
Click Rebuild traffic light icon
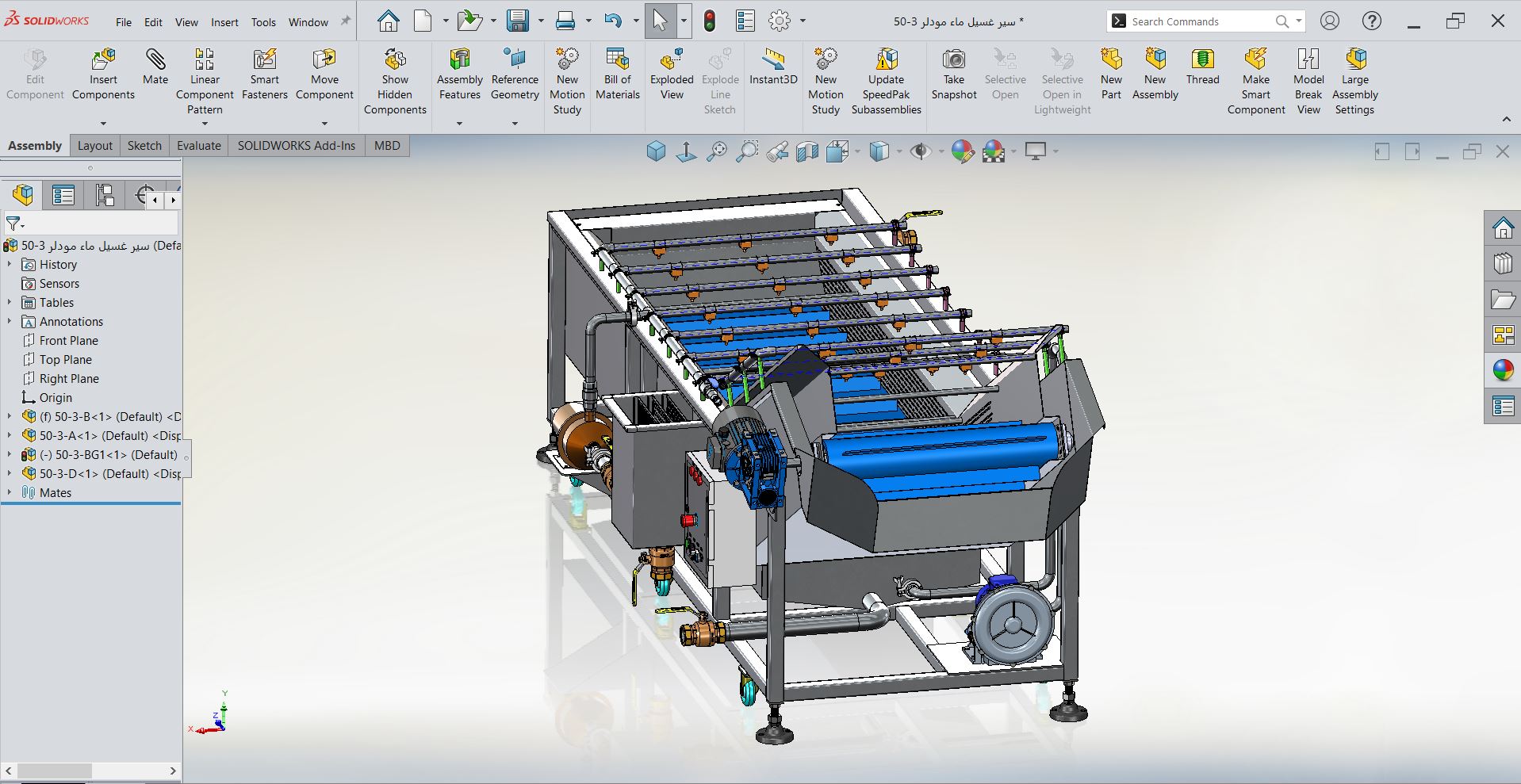(710, 21)
